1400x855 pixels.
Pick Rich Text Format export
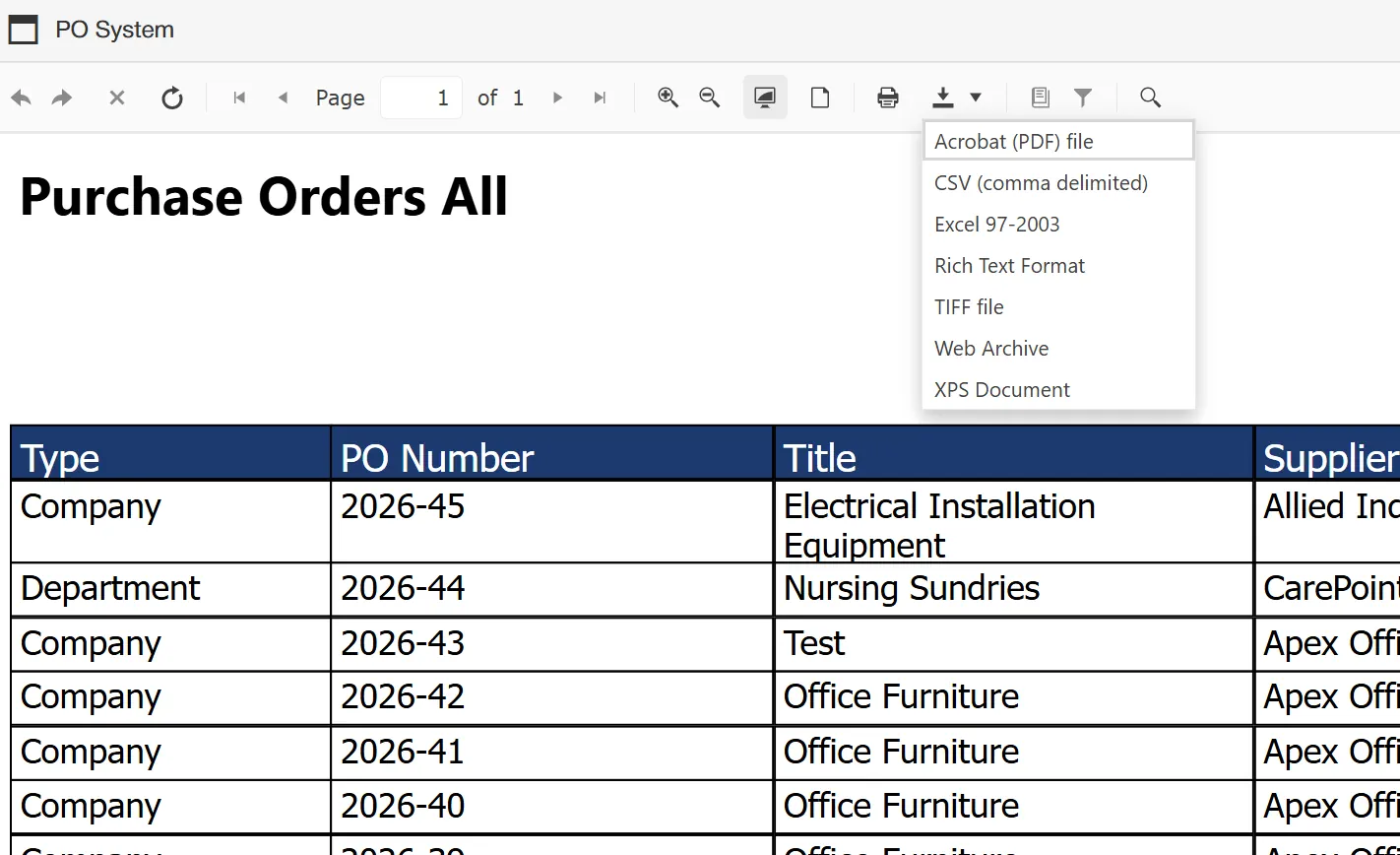click(1058, 266)
